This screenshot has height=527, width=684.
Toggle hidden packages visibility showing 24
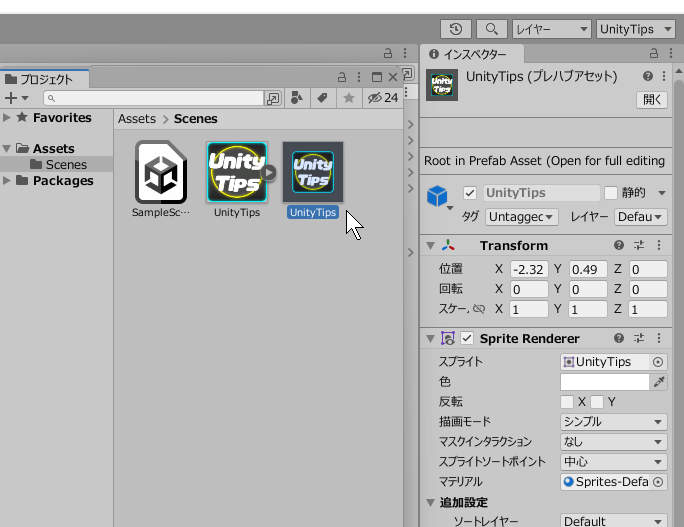(x=383, y=98)
